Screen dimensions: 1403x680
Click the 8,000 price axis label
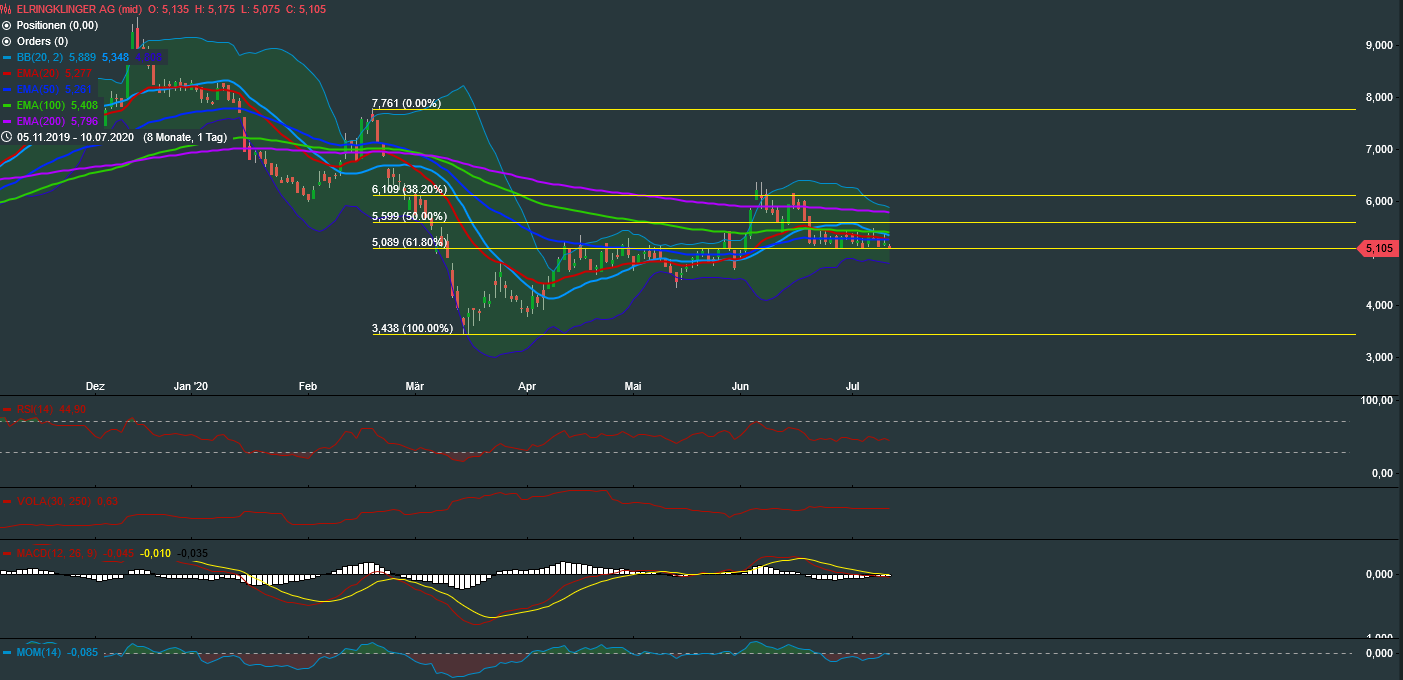tap(1379, 97)
